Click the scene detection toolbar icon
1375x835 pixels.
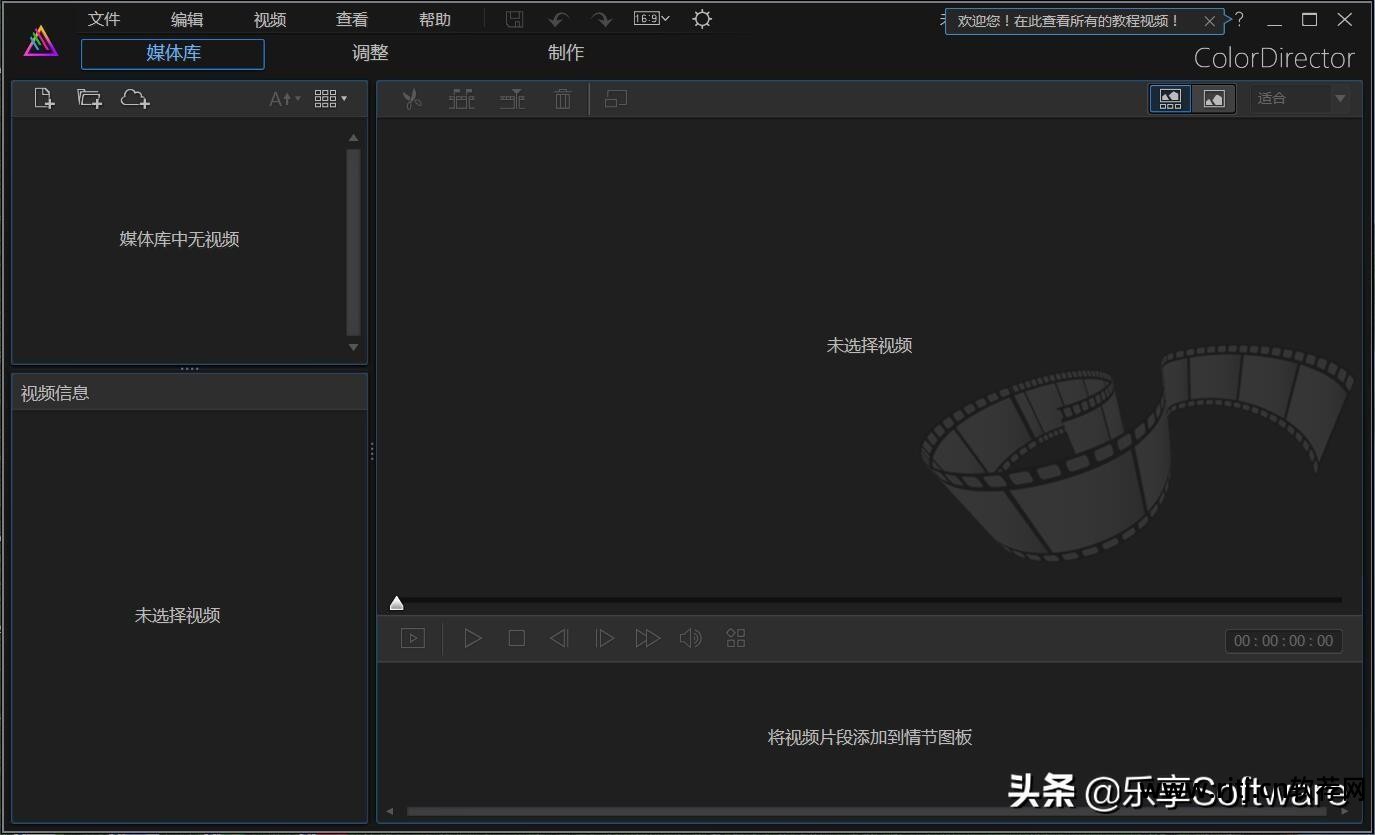(462, 99)
